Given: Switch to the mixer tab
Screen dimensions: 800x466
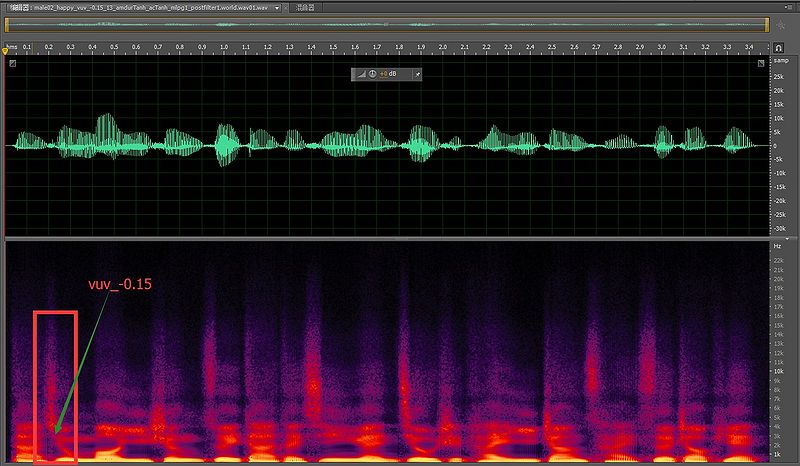Looking at the screenshot, I should click(x=313, y=6).
